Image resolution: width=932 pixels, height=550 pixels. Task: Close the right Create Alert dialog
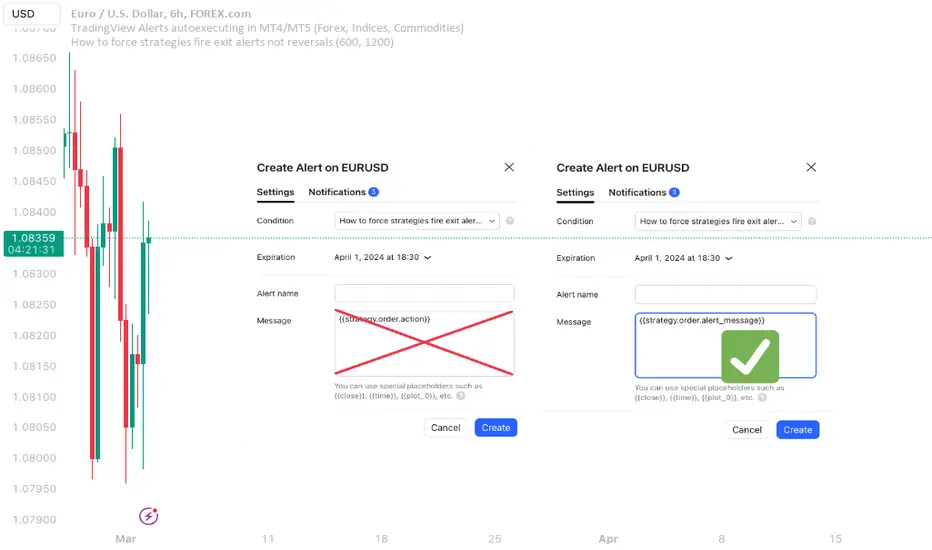tap(811, 168)
